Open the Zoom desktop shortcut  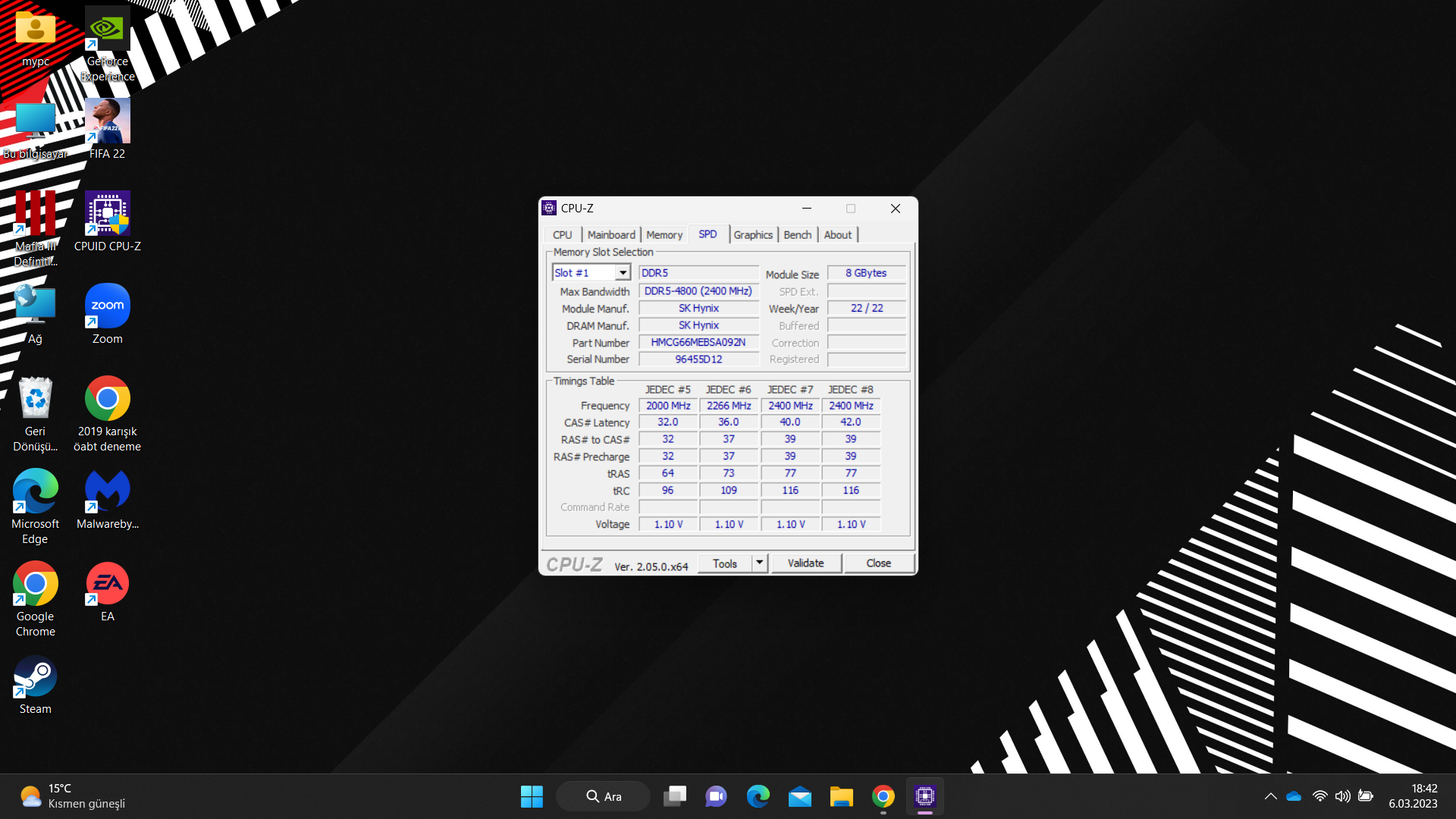(107, 306)
